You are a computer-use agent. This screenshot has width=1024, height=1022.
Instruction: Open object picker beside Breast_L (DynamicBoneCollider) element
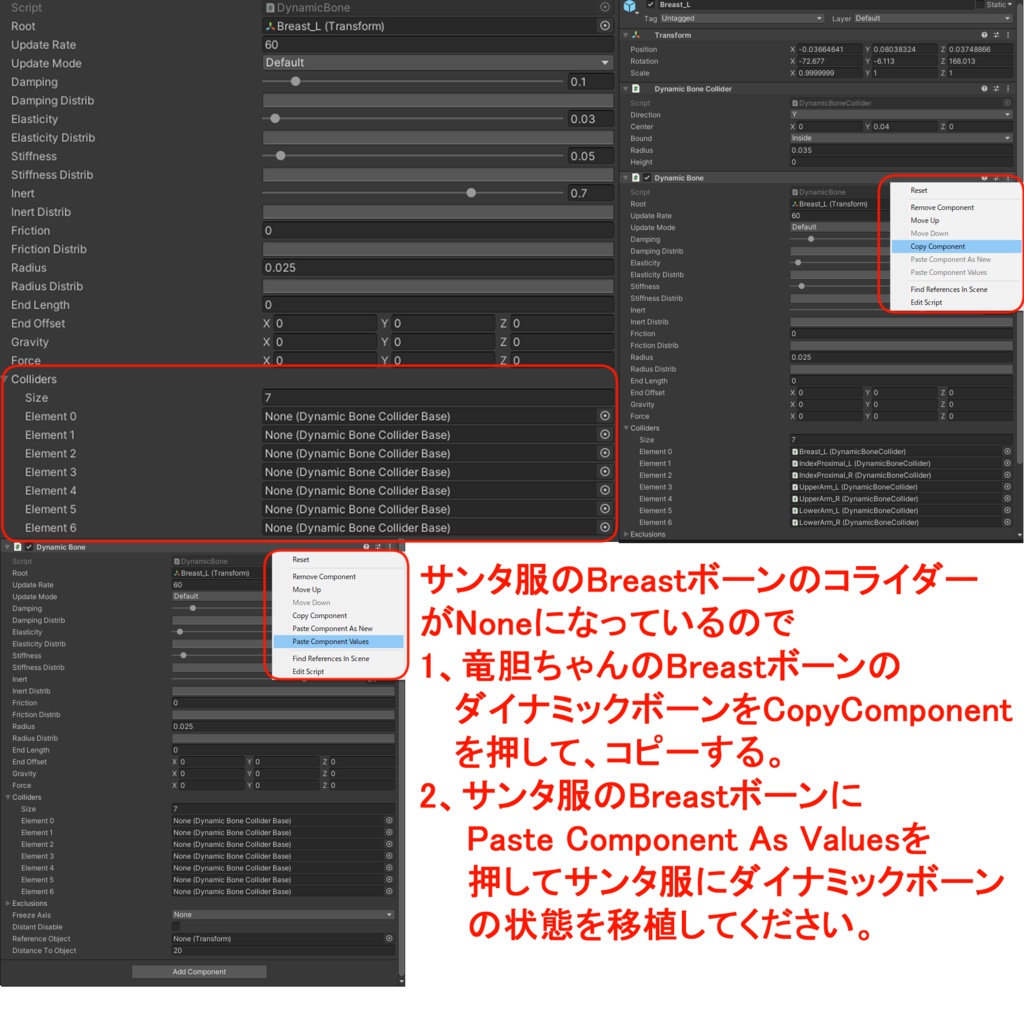1007,451
